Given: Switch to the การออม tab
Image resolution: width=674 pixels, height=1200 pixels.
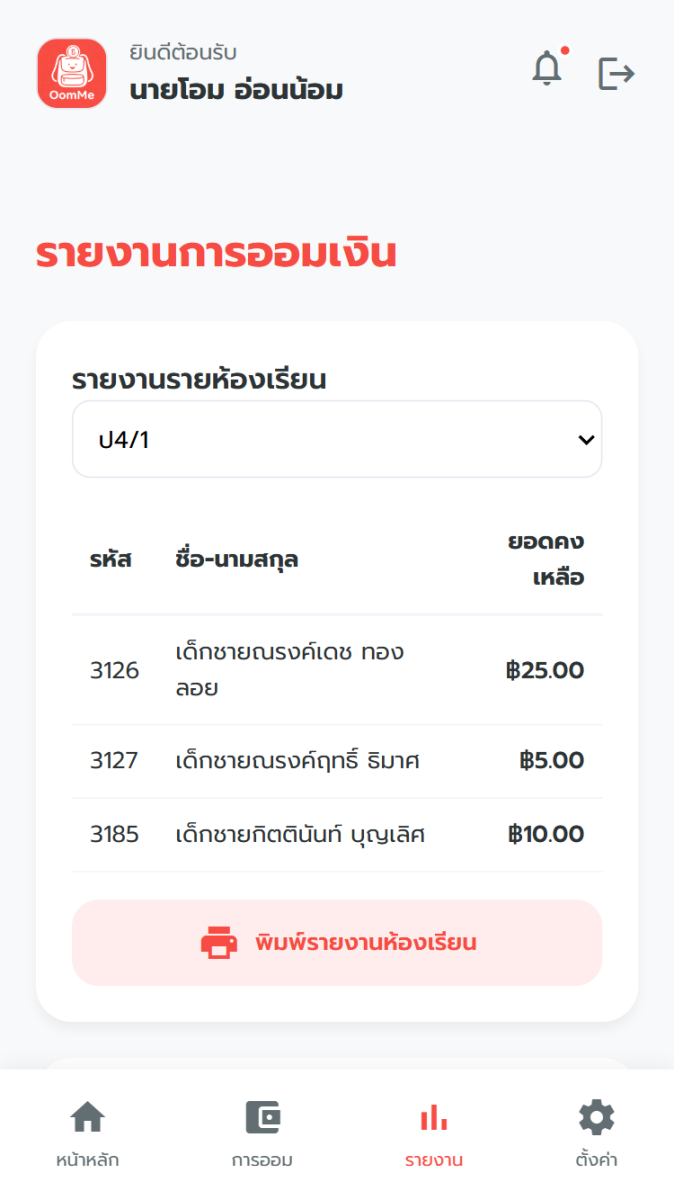Looking at the screenshot, I should tap(262, 1160).
